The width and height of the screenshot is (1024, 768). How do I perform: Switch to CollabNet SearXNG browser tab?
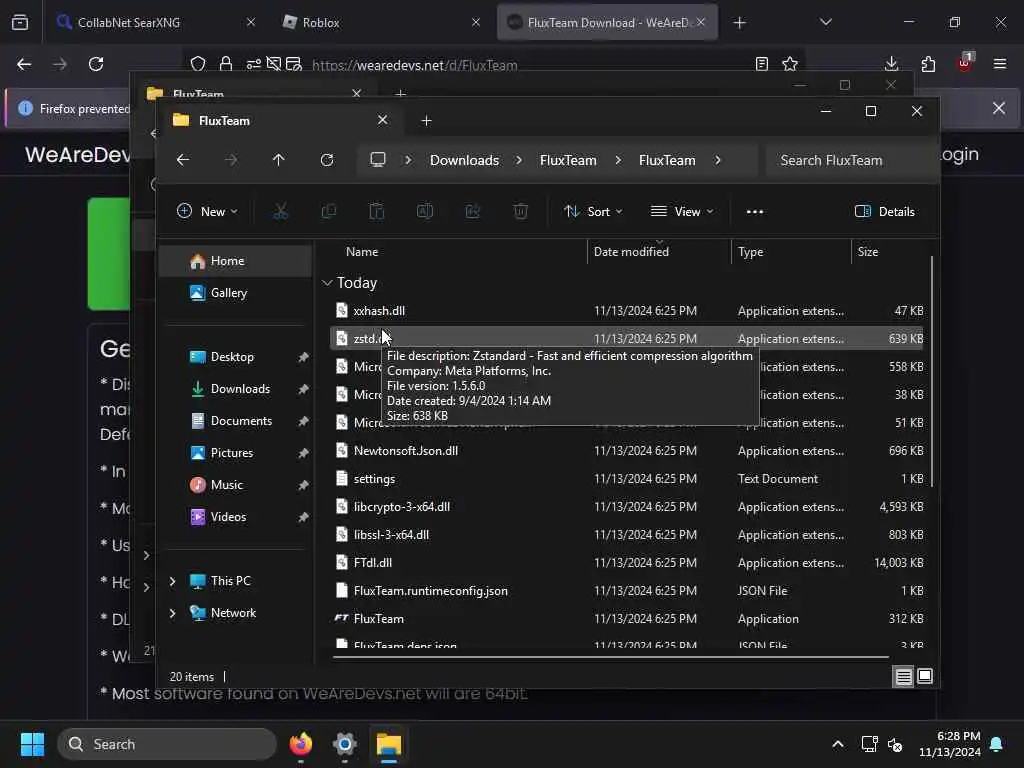(155, 22)
